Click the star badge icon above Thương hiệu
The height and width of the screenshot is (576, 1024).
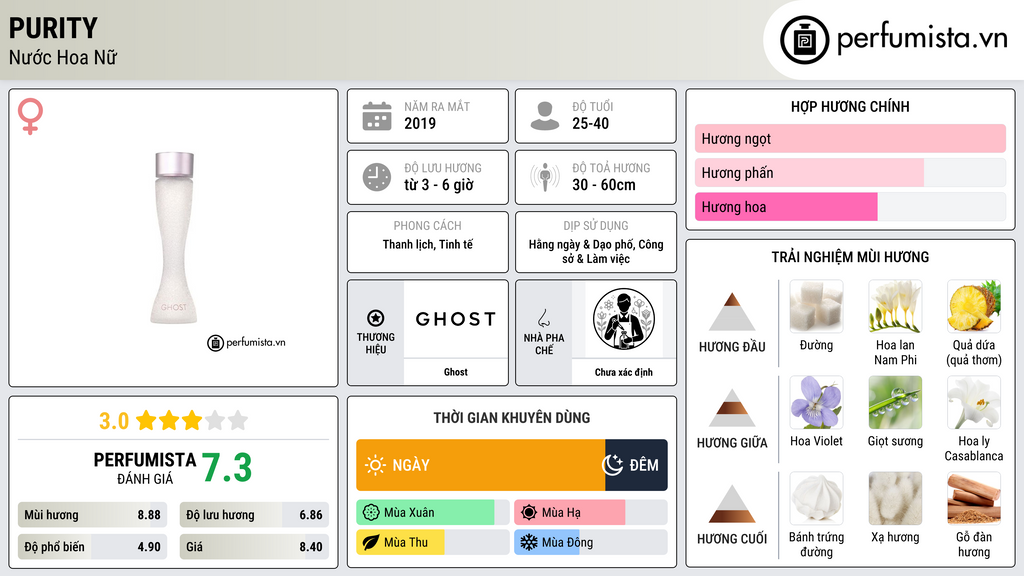point(376,318)
